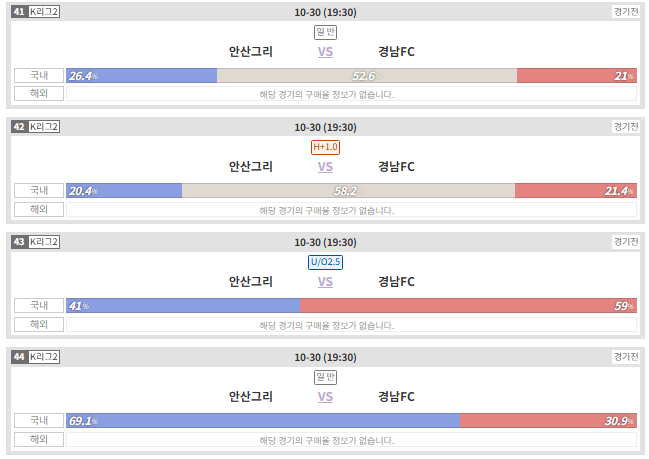Click the match number 42 badge
Viewport: 649px width, 459px height.
pyautogui.click(x=19, y=127)
